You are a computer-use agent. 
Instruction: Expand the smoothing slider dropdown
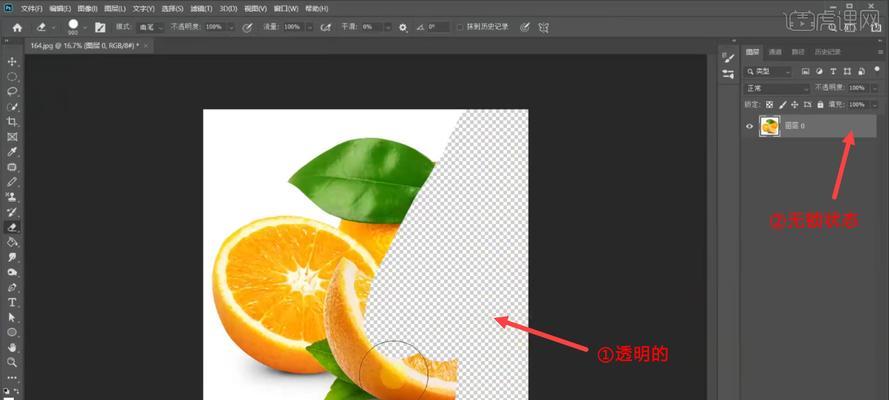pyautogui.click(x=388, y=27)
